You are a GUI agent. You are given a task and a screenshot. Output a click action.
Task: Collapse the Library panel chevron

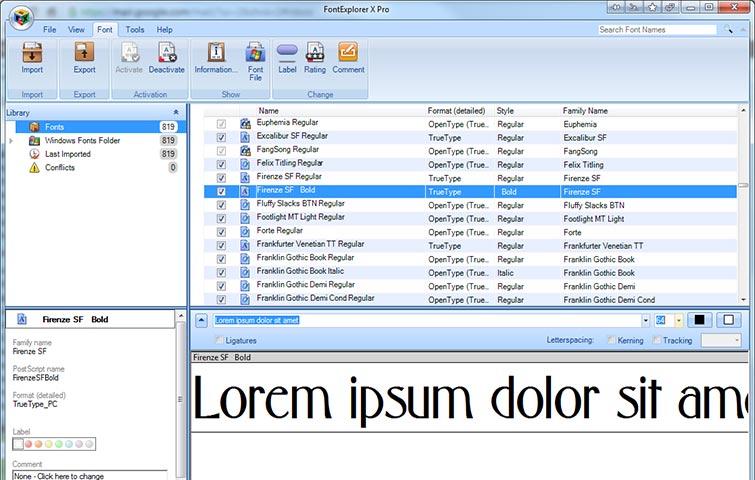coord(176,112)
